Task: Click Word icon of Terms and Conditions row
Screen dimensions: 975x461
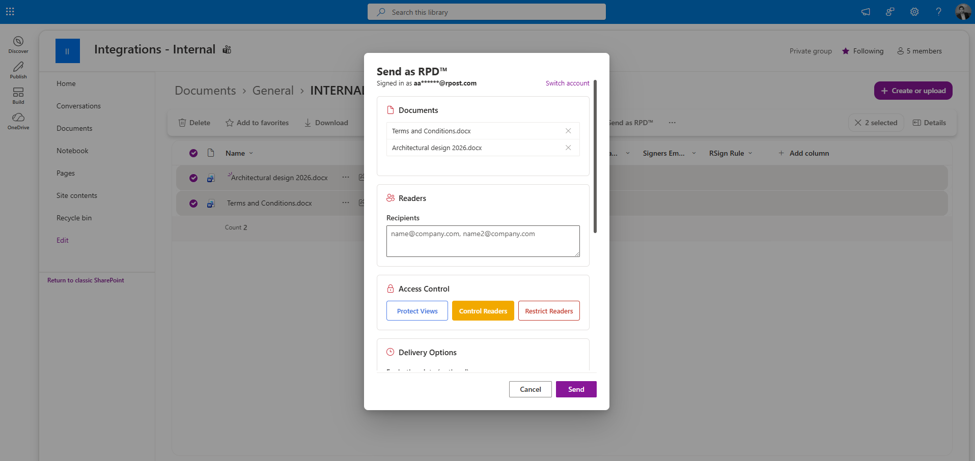Action: pos(211,203)
